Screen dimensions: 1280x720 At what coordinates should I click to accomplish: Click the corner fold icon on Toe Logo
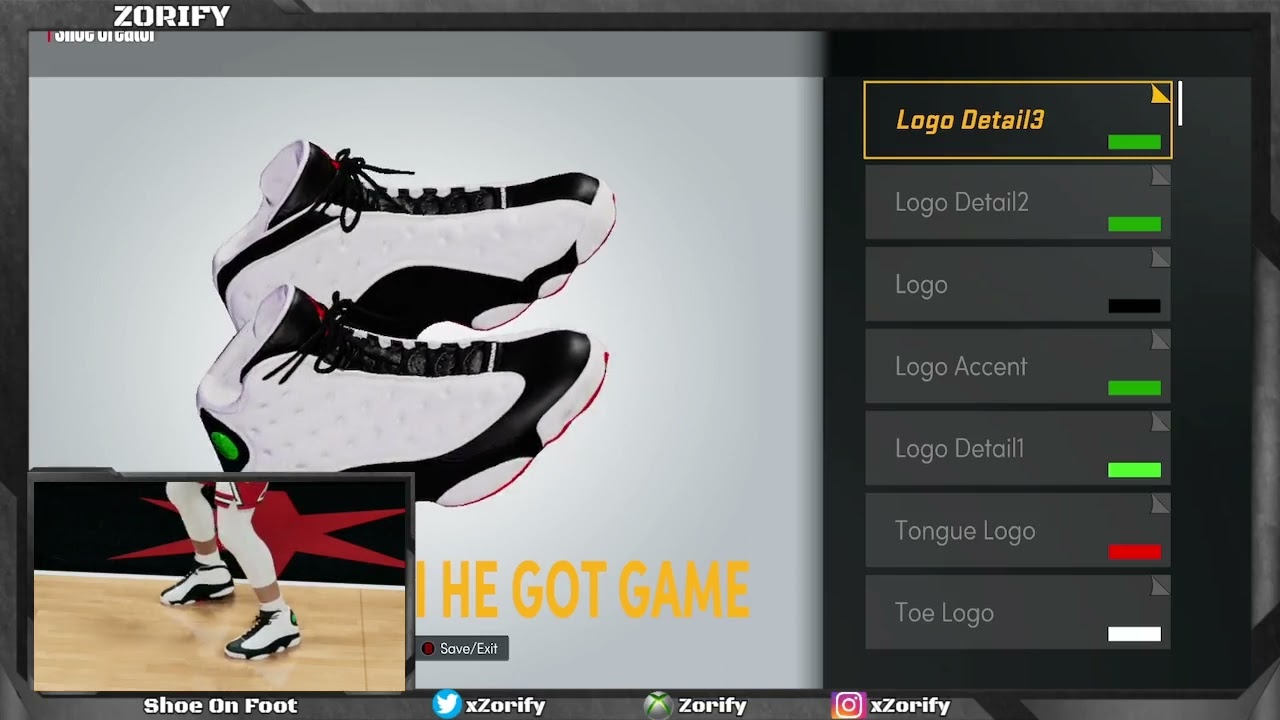pos(1161,586)
